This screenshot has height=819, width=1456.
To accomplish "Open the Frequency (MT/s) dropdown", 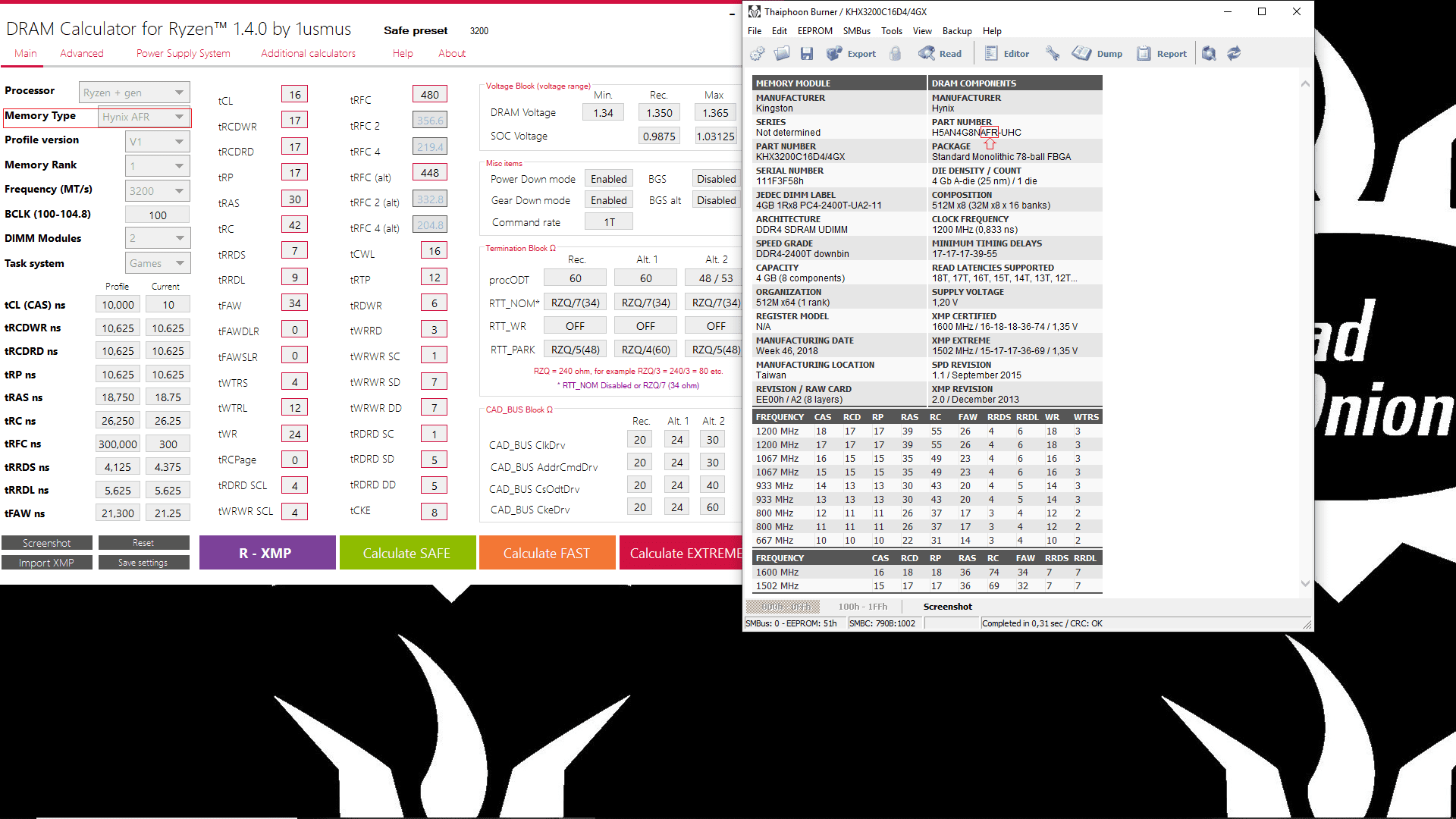I will [157, 190].
